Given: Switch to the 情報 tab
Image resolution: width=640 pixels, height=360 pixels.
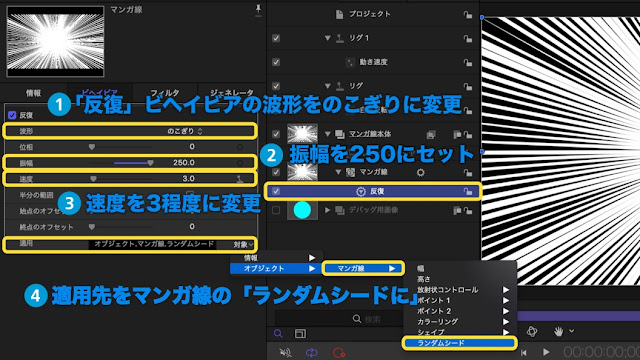Looking at the screenshot, I should coord(33,93).
